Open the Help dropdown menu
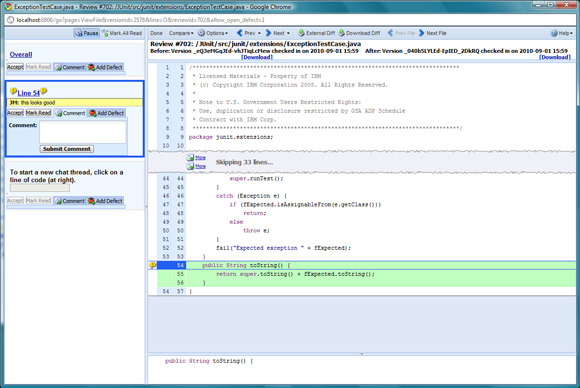Screen dimensions: 580x388 click(562, 33)
